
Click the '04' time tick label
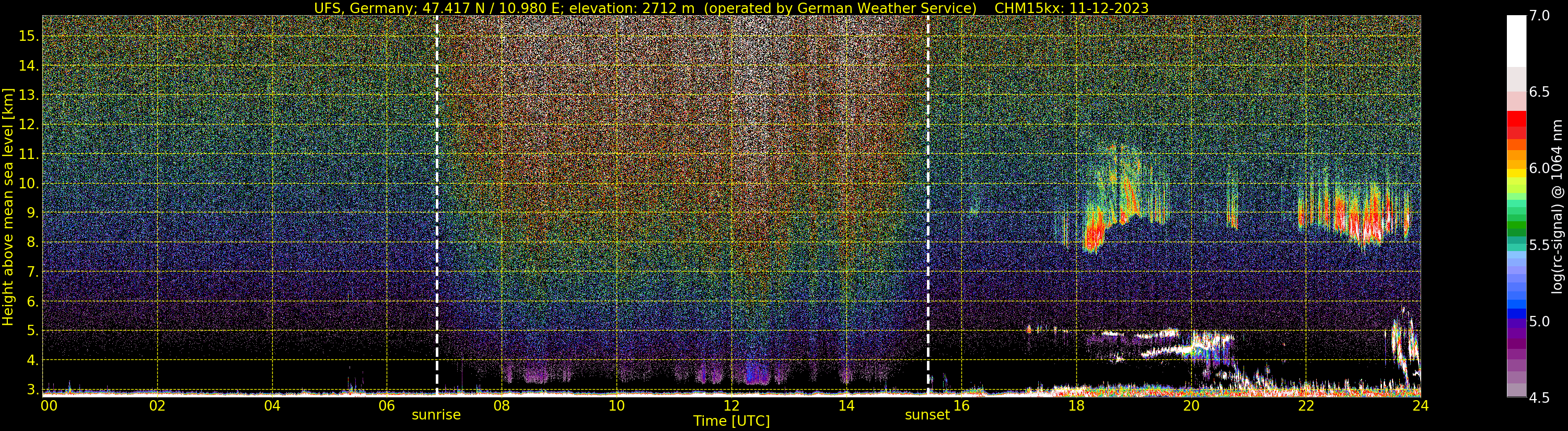tap(272, 405)
